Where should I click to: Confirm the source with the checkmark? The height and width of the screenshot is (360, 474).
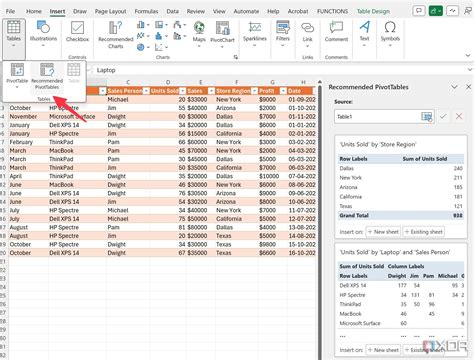click(443, 116)
